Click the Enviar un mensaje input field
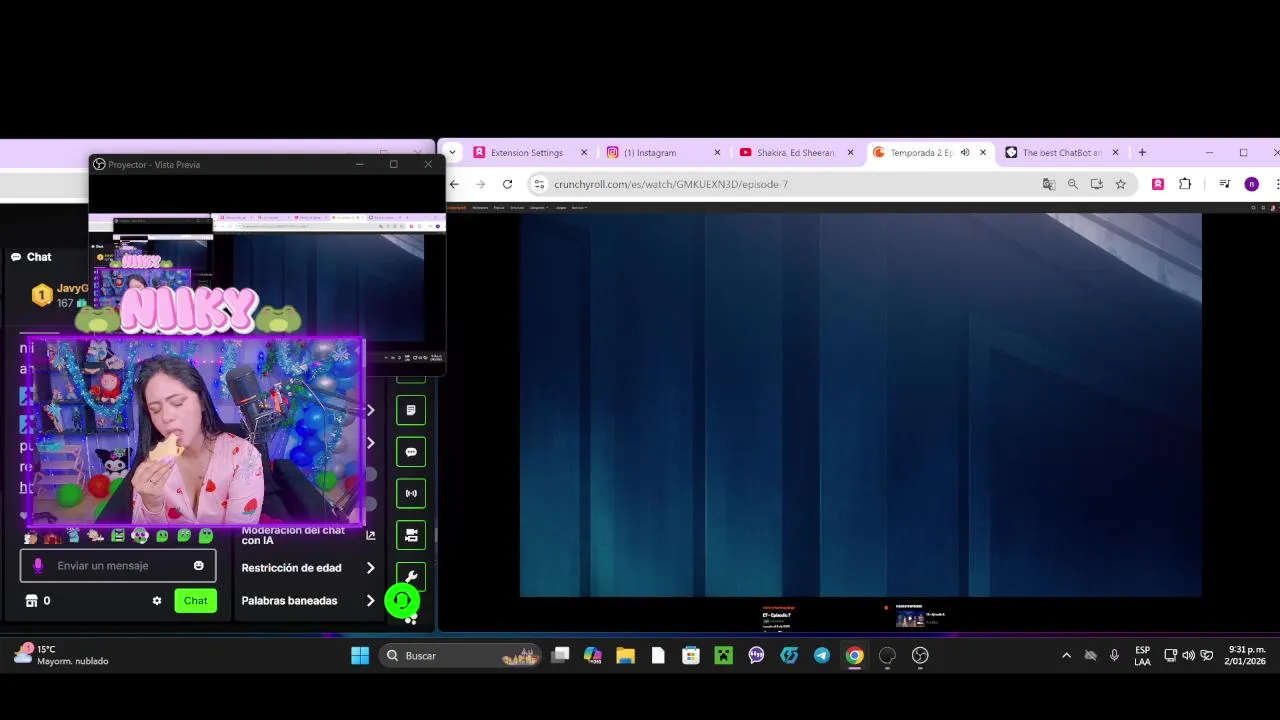Screen dimensions: 1280x720 (118, 566)
